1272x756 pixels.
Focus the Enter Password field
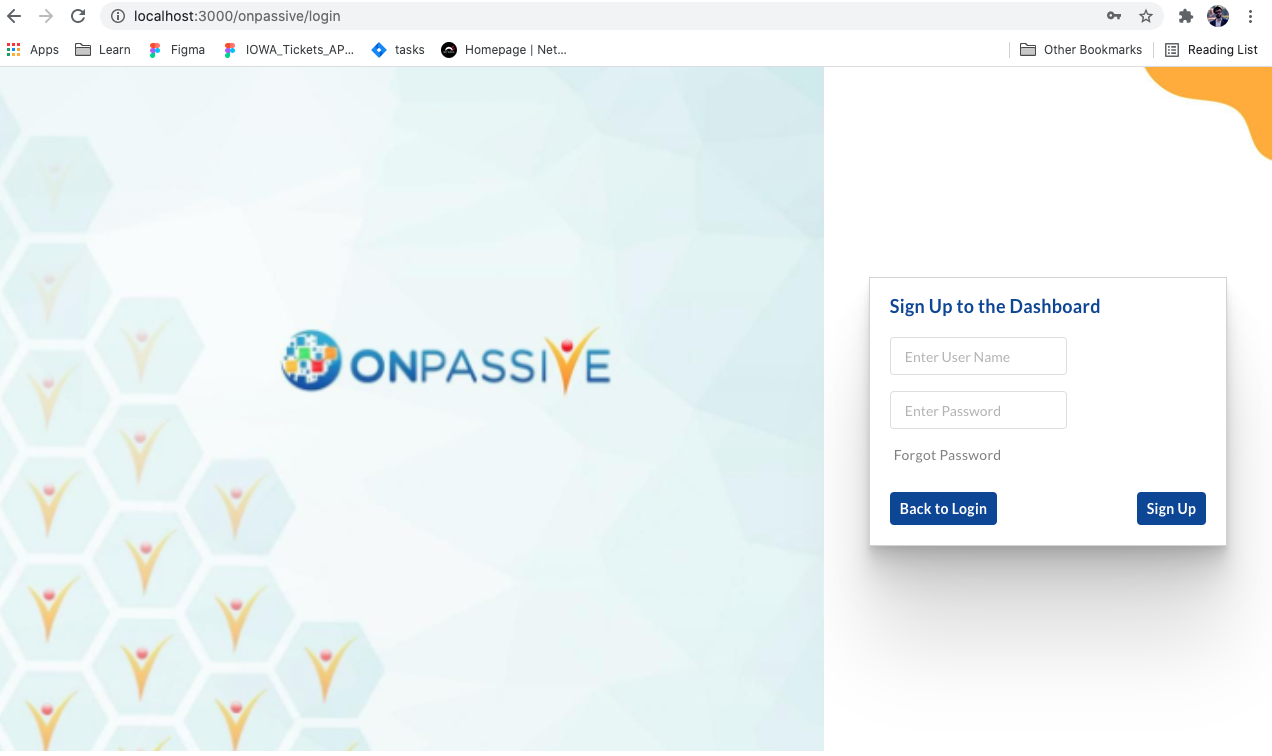(x=978, y=410)
